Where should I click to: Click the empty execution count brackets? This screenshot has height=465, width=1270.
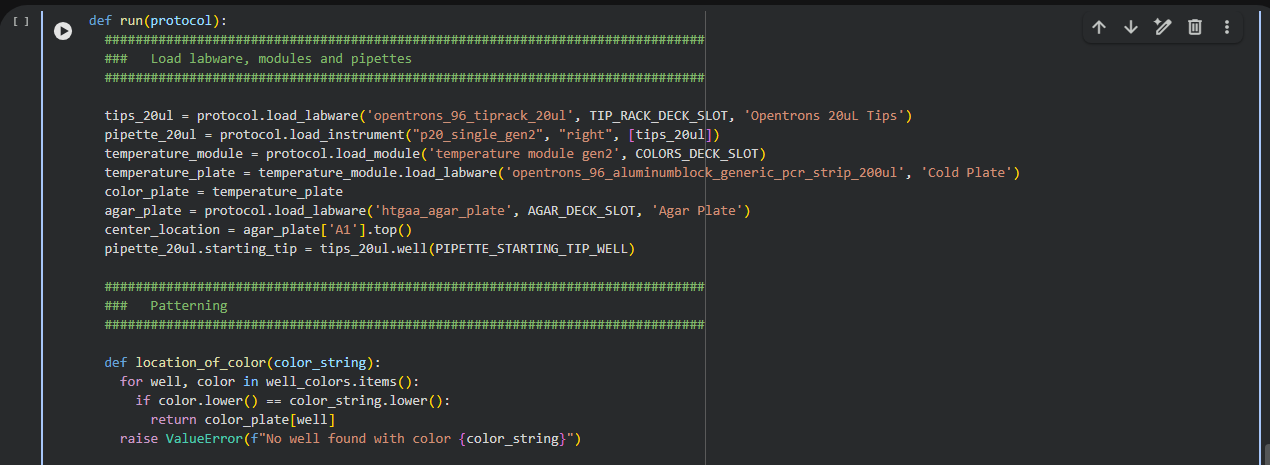pos(21,21)
